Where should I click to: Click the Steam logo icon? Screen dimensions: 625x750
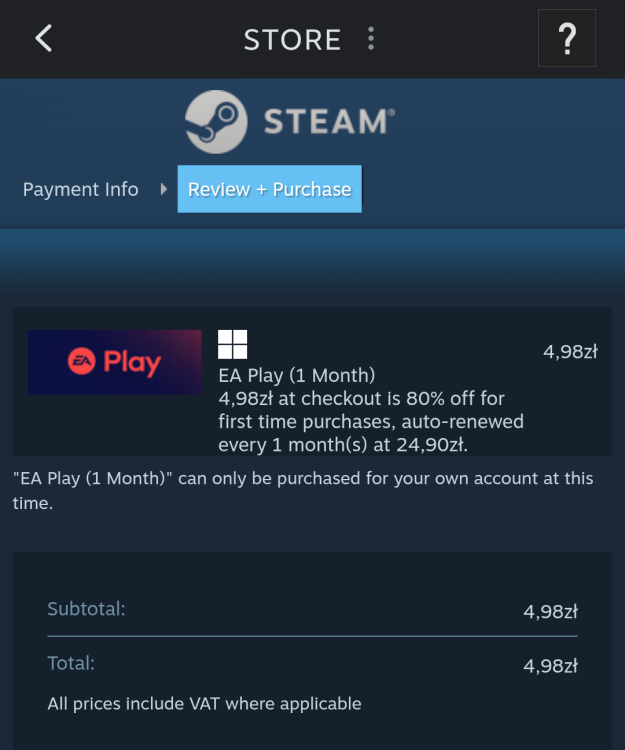point(216,123)
